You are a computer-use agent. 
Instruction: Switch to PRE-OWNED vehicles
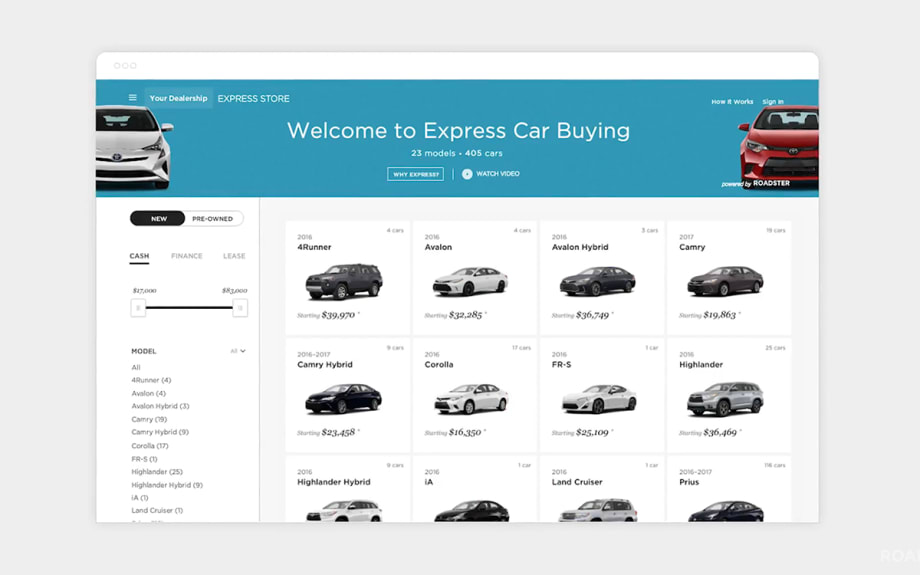point(212,218)
